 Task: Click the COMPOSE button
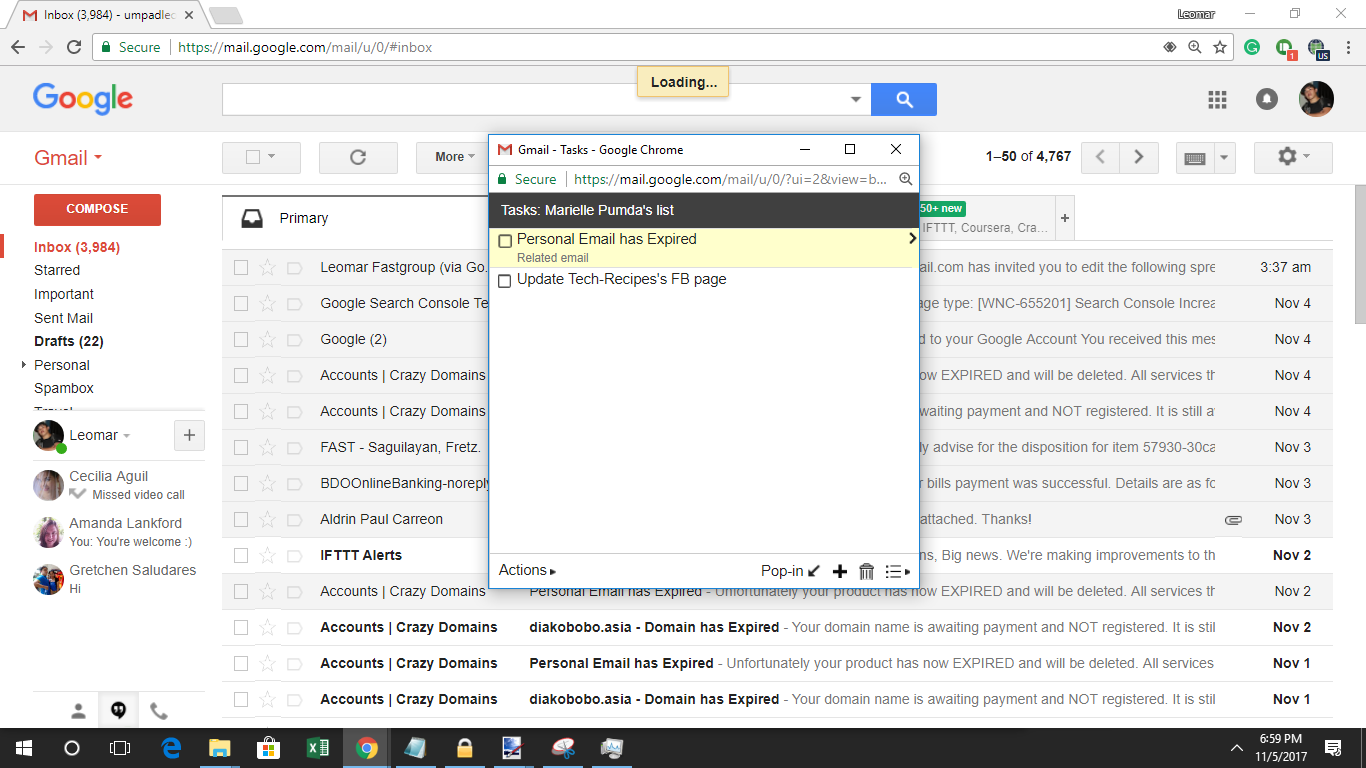97,209
